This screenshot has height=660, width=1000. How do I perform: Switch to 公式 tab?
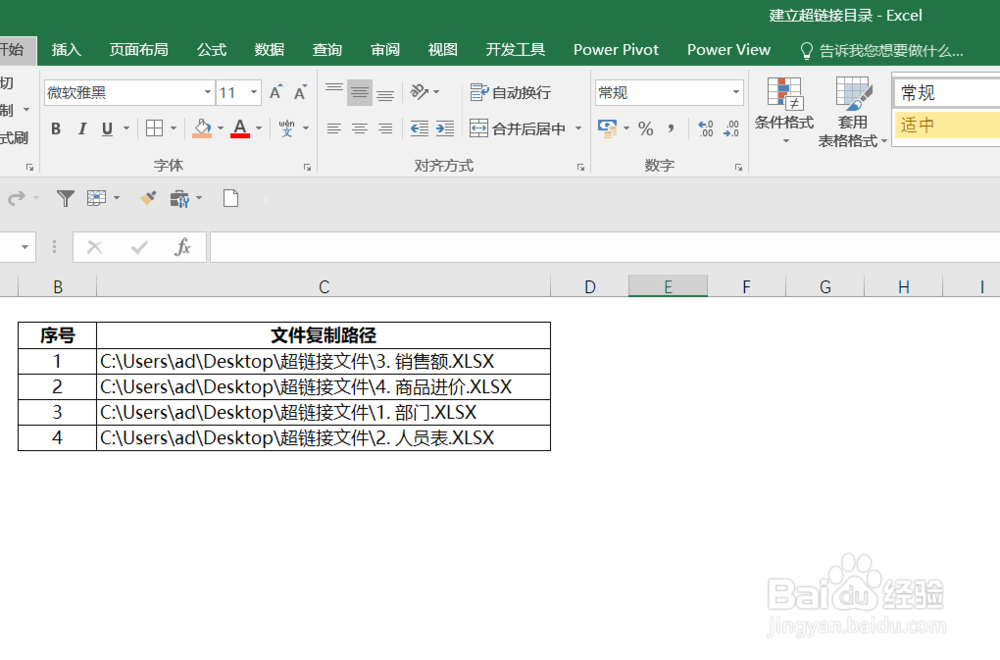click(211, 50)
